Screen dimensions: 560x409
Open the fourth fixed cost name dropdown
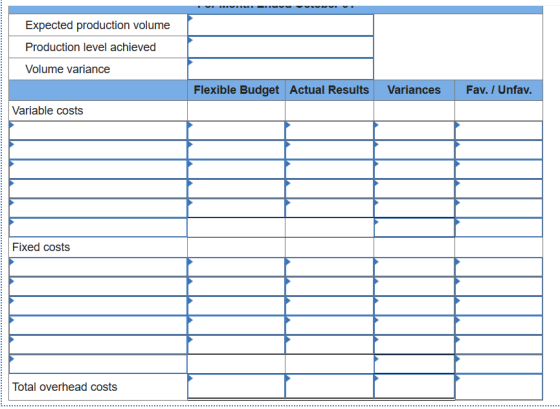[98, 325]
